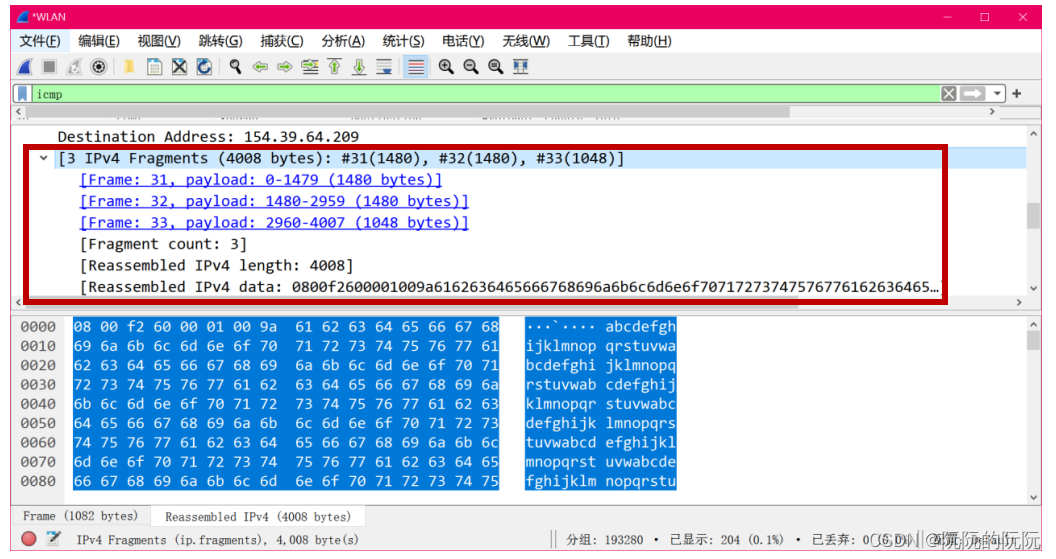Restart the current capture

74,67
